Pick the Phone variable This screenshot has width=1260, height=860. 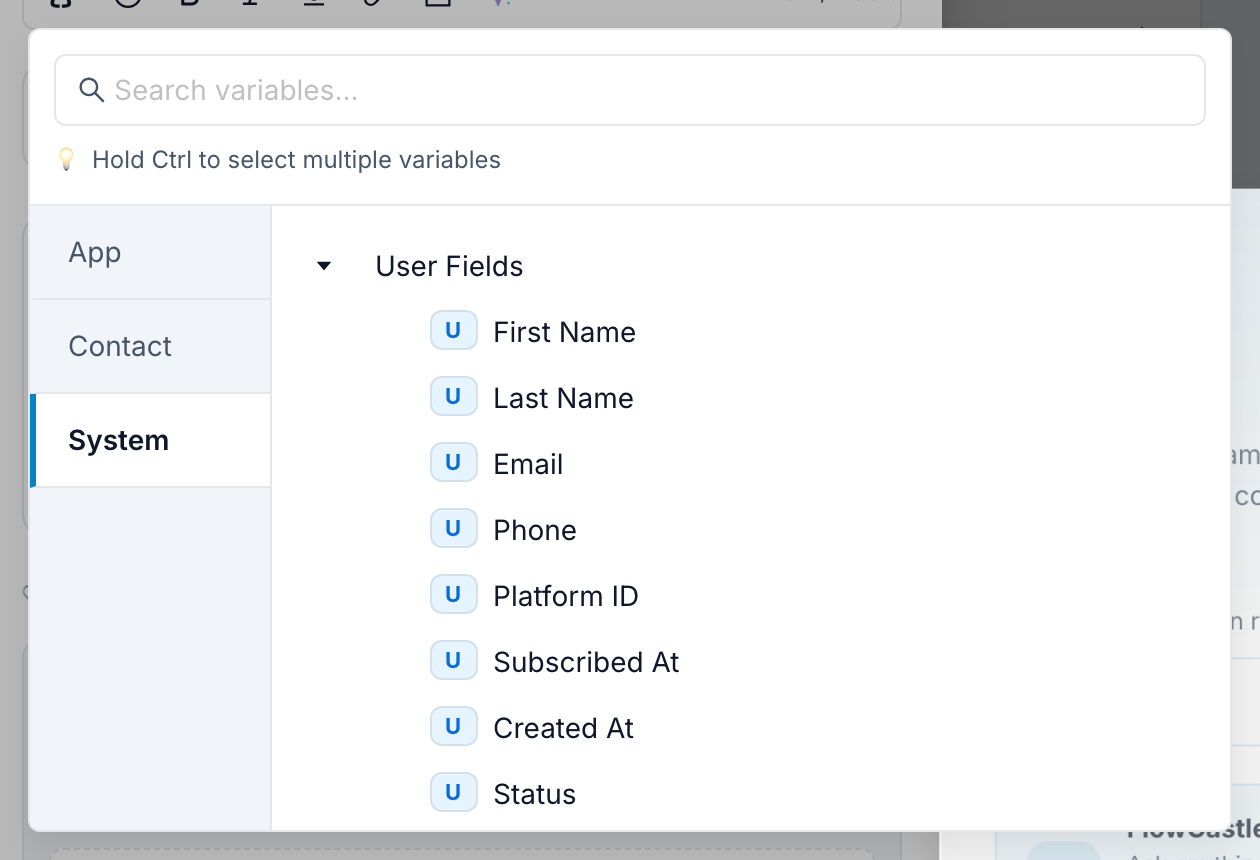click(535, 530)
